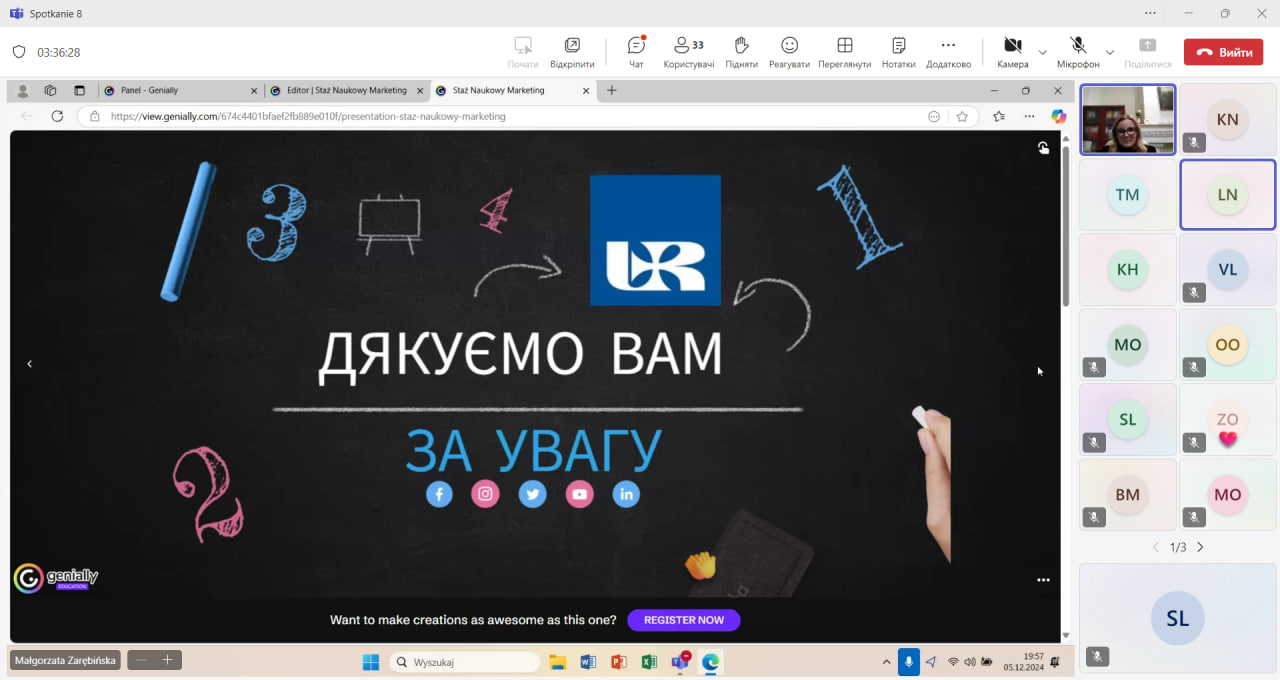The height and width of the screenshot is (680, 1280).
Task: Open the View (Переглянути) options
Action: pyautogui.click(x=844, y=52)
